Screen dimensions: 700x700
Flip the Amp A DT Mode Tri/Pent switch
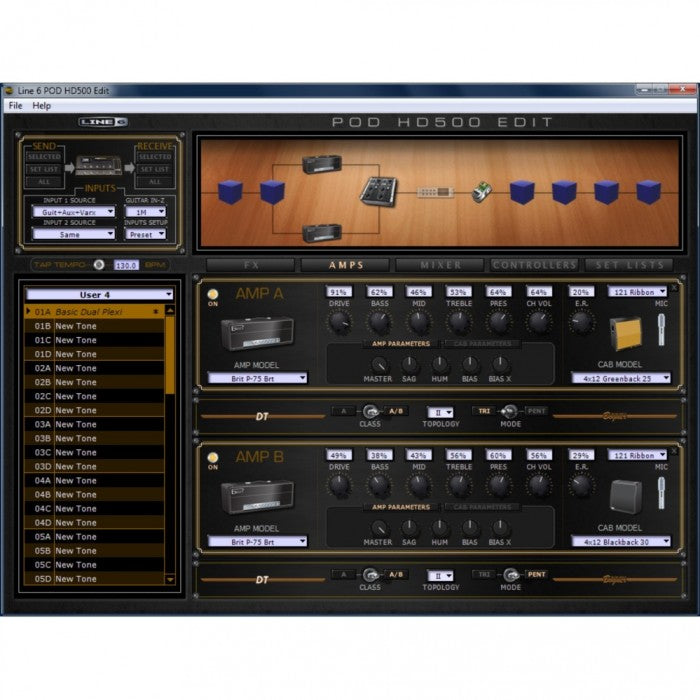[x=509, y=411]
